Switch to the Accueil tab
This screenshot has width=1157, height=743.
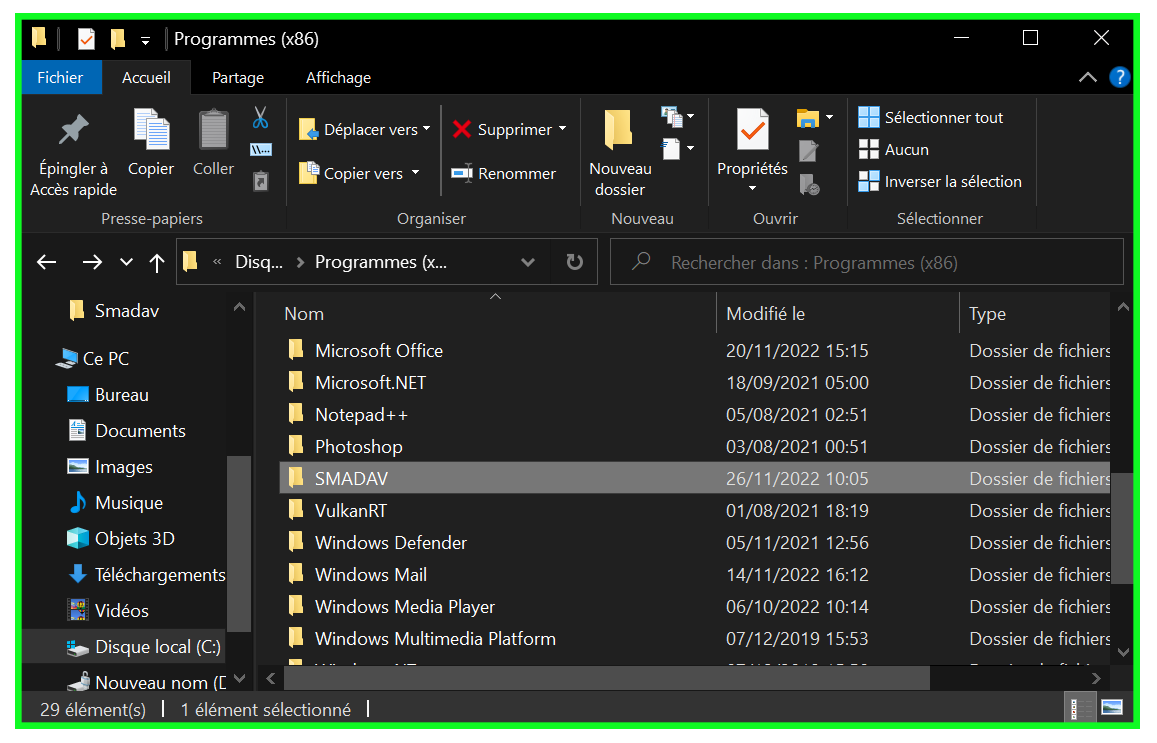pyautogui.click(x=146, y=77)
